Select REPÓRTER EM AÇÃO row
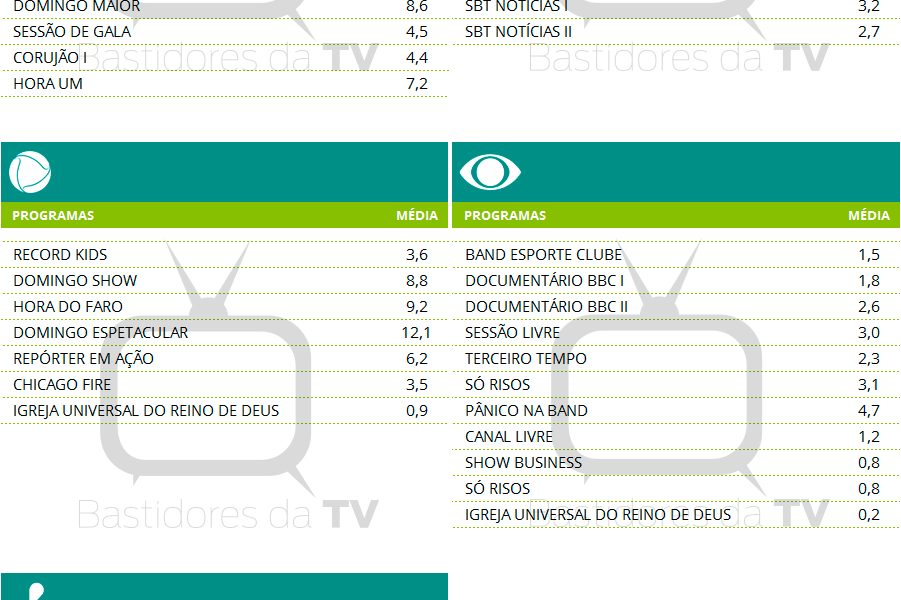This screenshot has width=901, height=600. click(83, 358)
